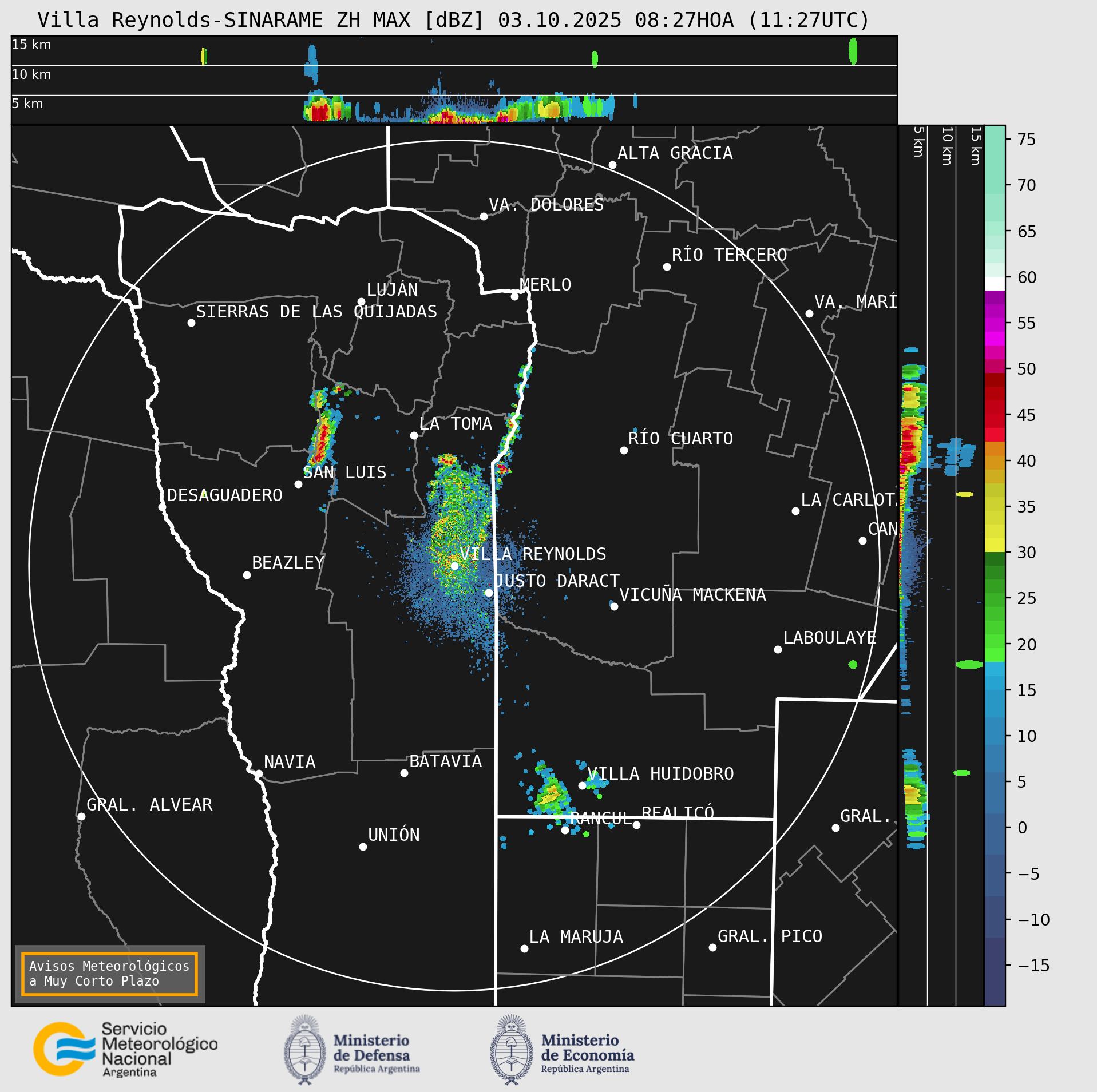Screen dimensions: 1097x1092
Task: Click the intense red storm cell near San Luis
Action: (323, 439)
